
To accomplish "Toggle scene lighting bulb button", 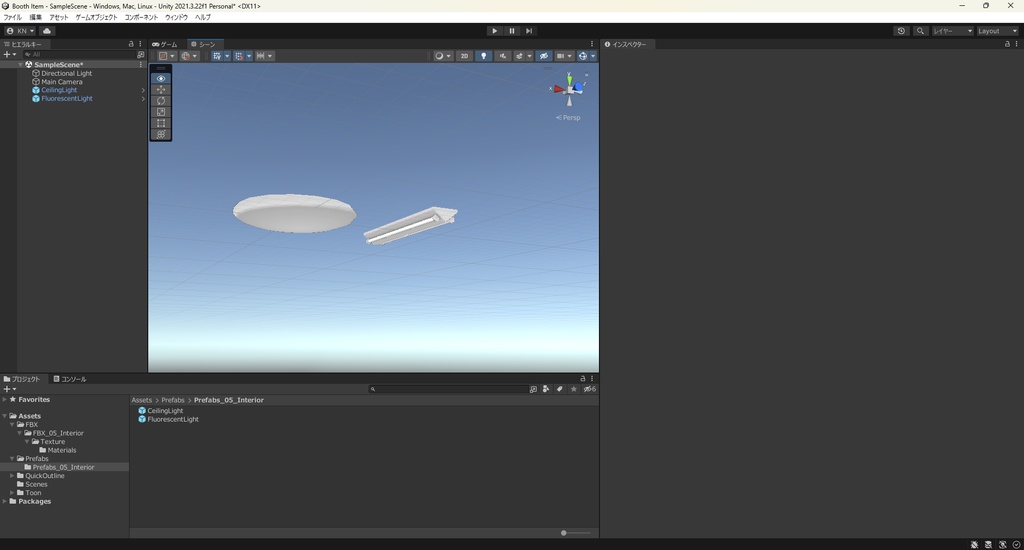I will coord(483,56).
